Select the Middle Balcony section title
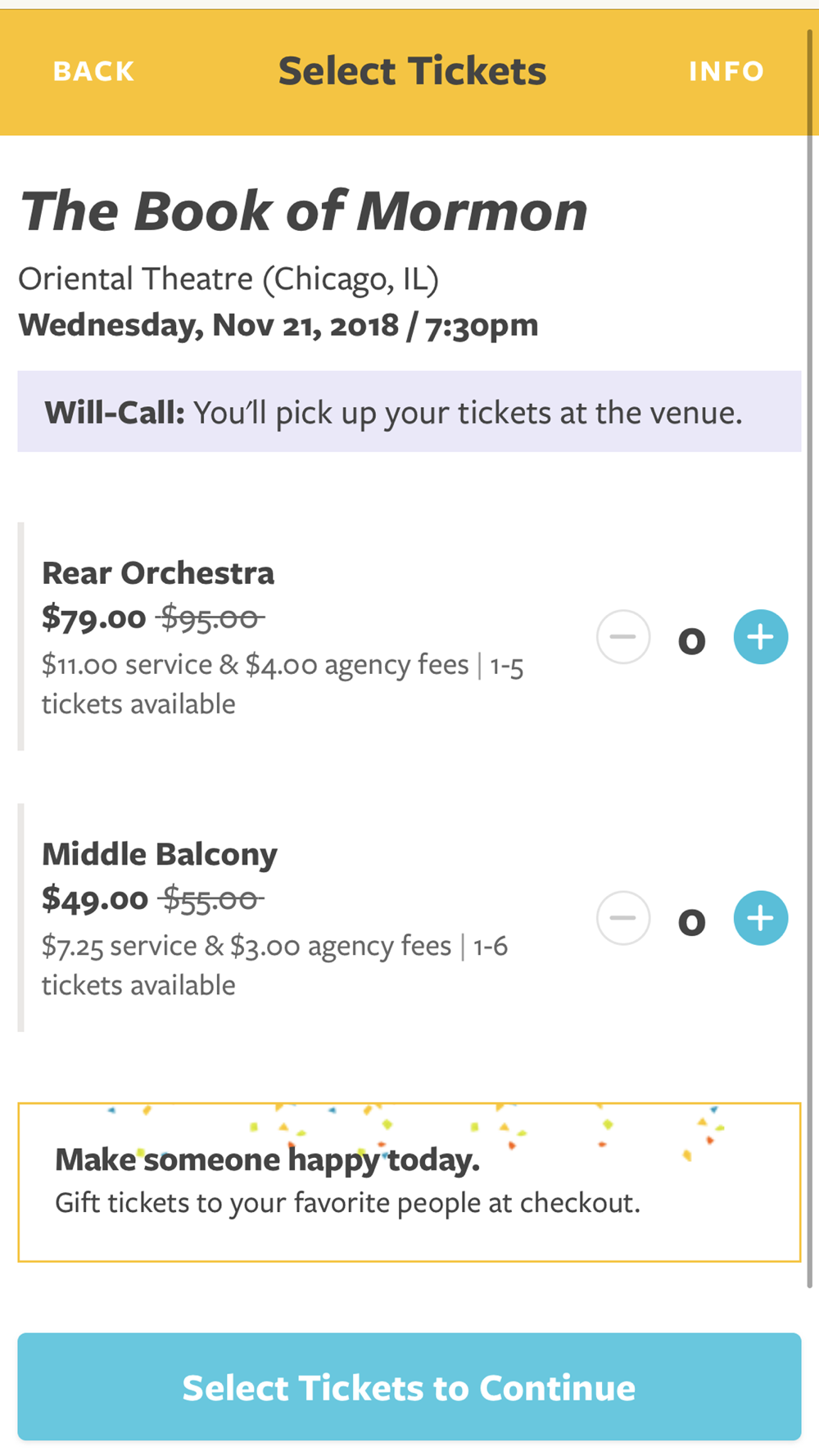The image size is (819, 1456). [160, 854]
